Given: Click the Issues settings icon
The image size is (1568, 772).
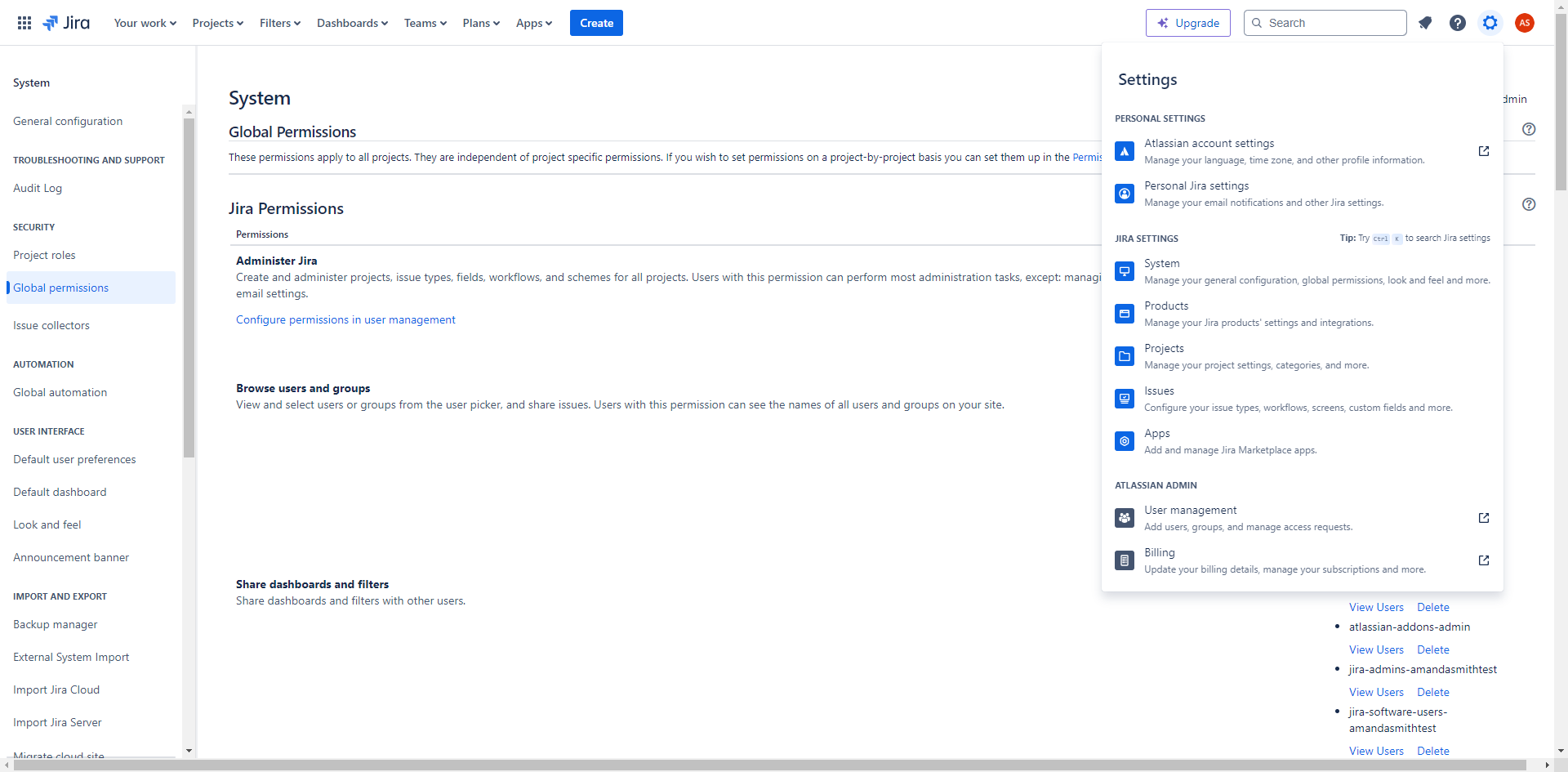Looking at the screenshot, I should coord(1125,399).
